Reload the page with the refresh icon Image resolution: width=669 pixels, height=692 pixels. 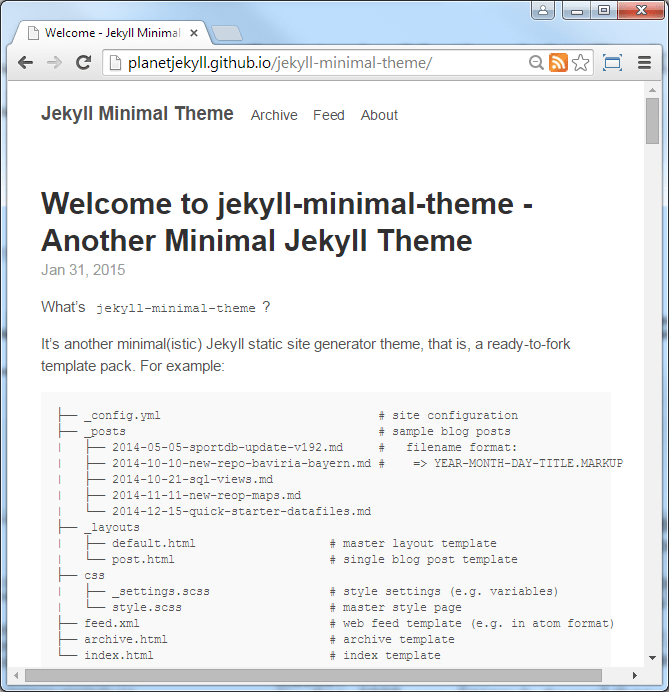pos(83,63)
